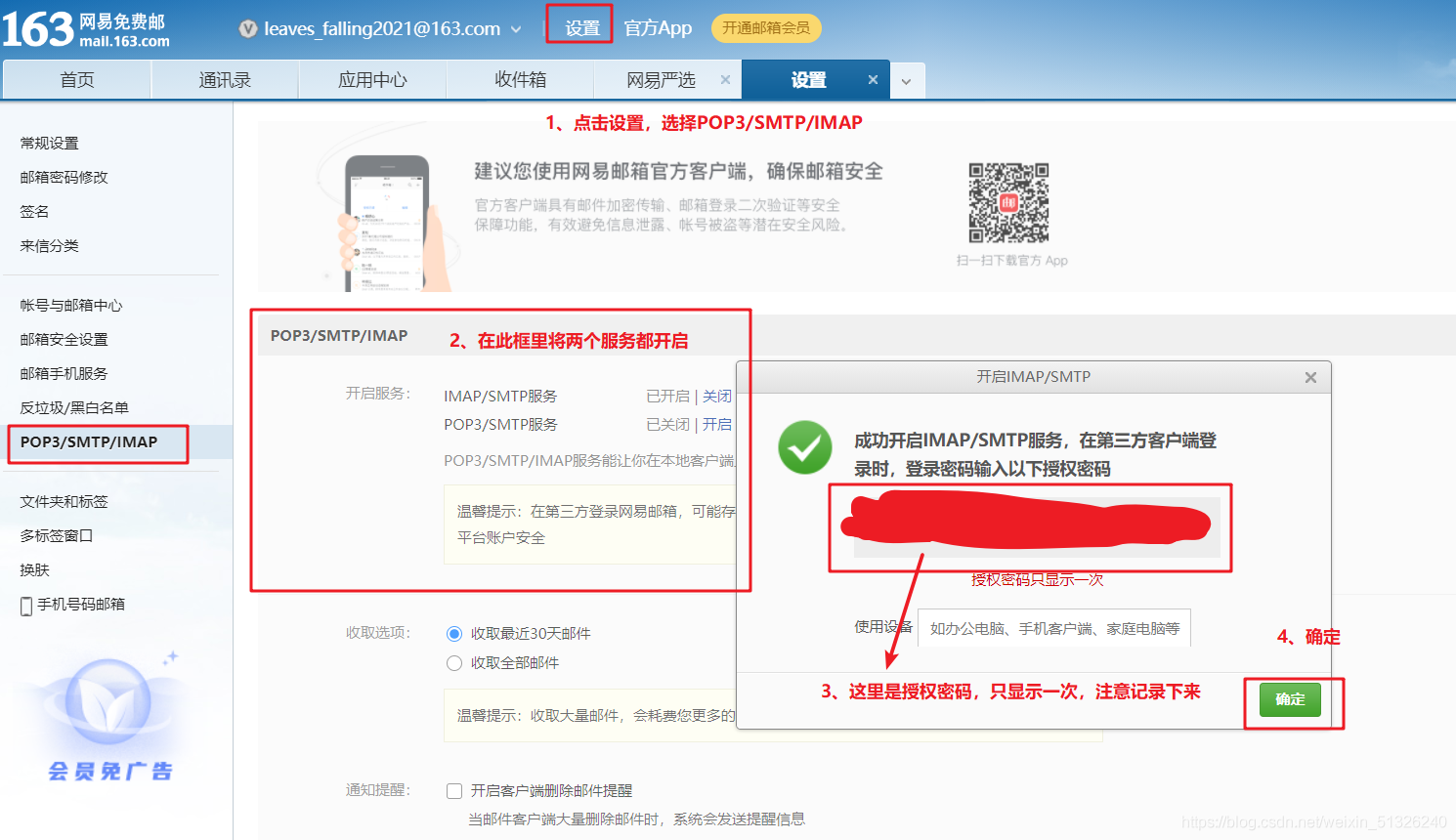Click the account email leaves_falling2021@163.com
Viewport: 1456px width, 840px height.
[x=382, y=29]
